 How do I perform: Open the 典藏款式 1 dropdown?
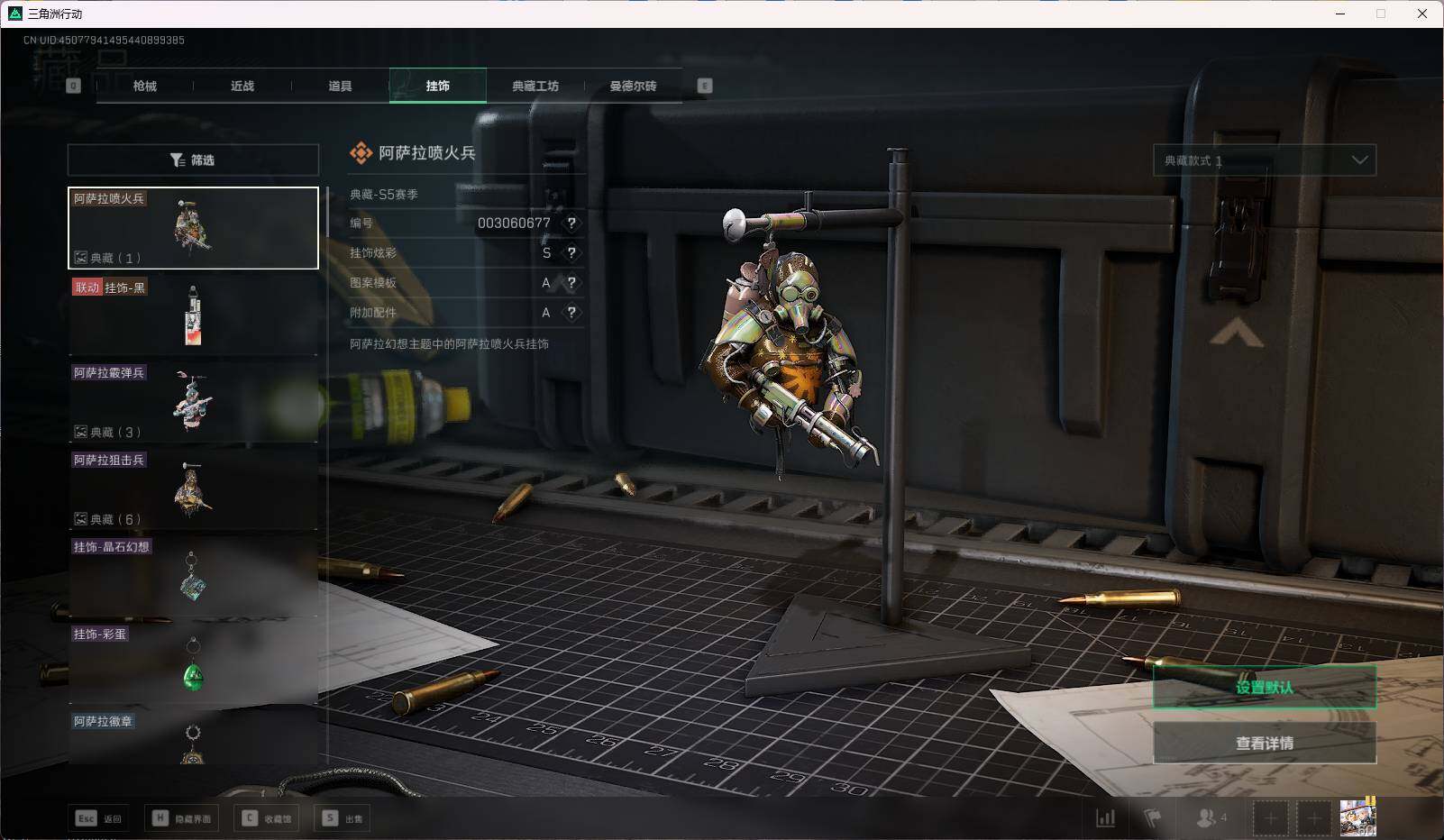[1265, 160]
